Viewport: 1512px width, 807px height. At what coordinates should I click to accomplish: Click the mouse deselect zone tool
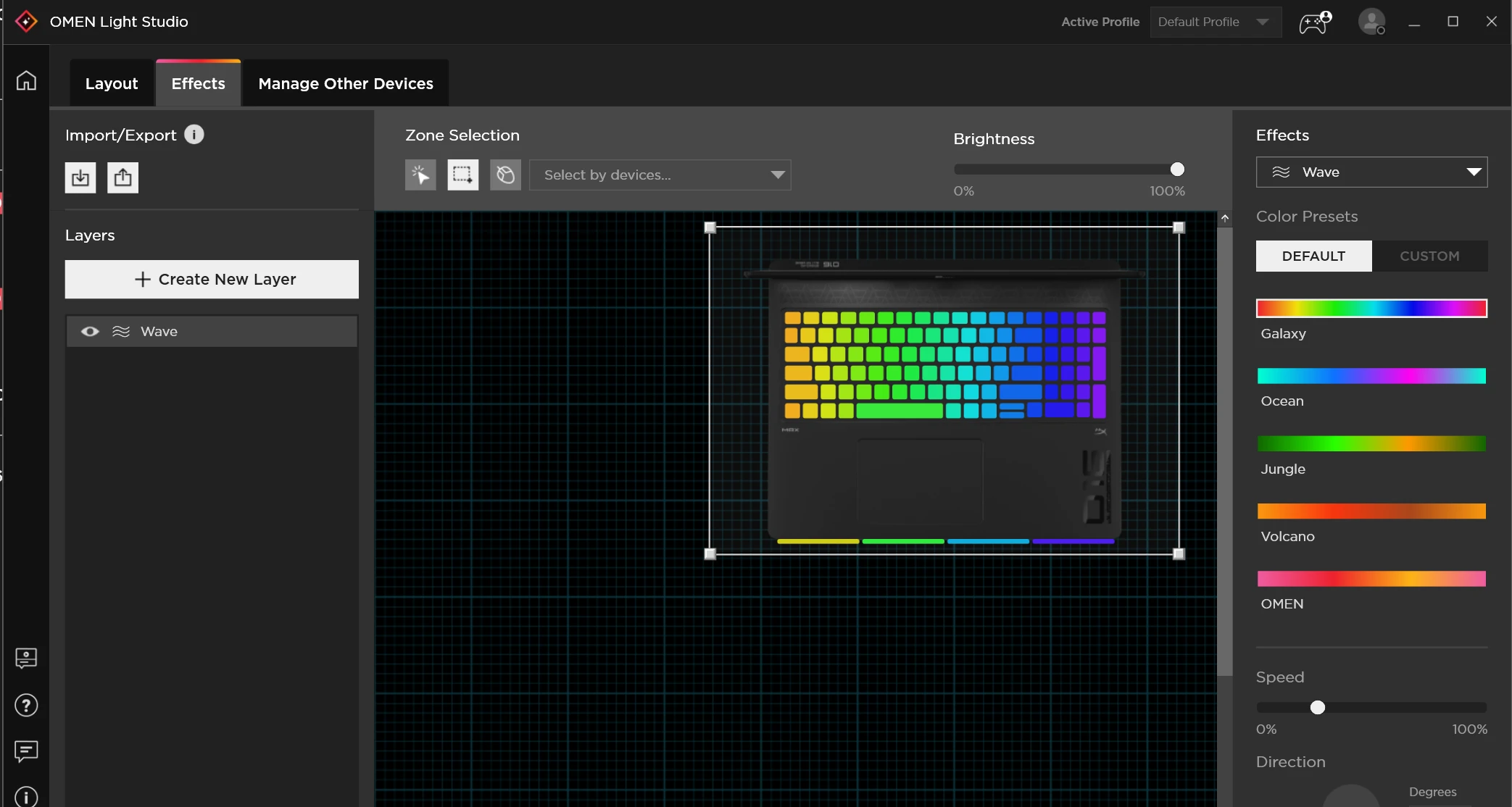click(505, 175)
